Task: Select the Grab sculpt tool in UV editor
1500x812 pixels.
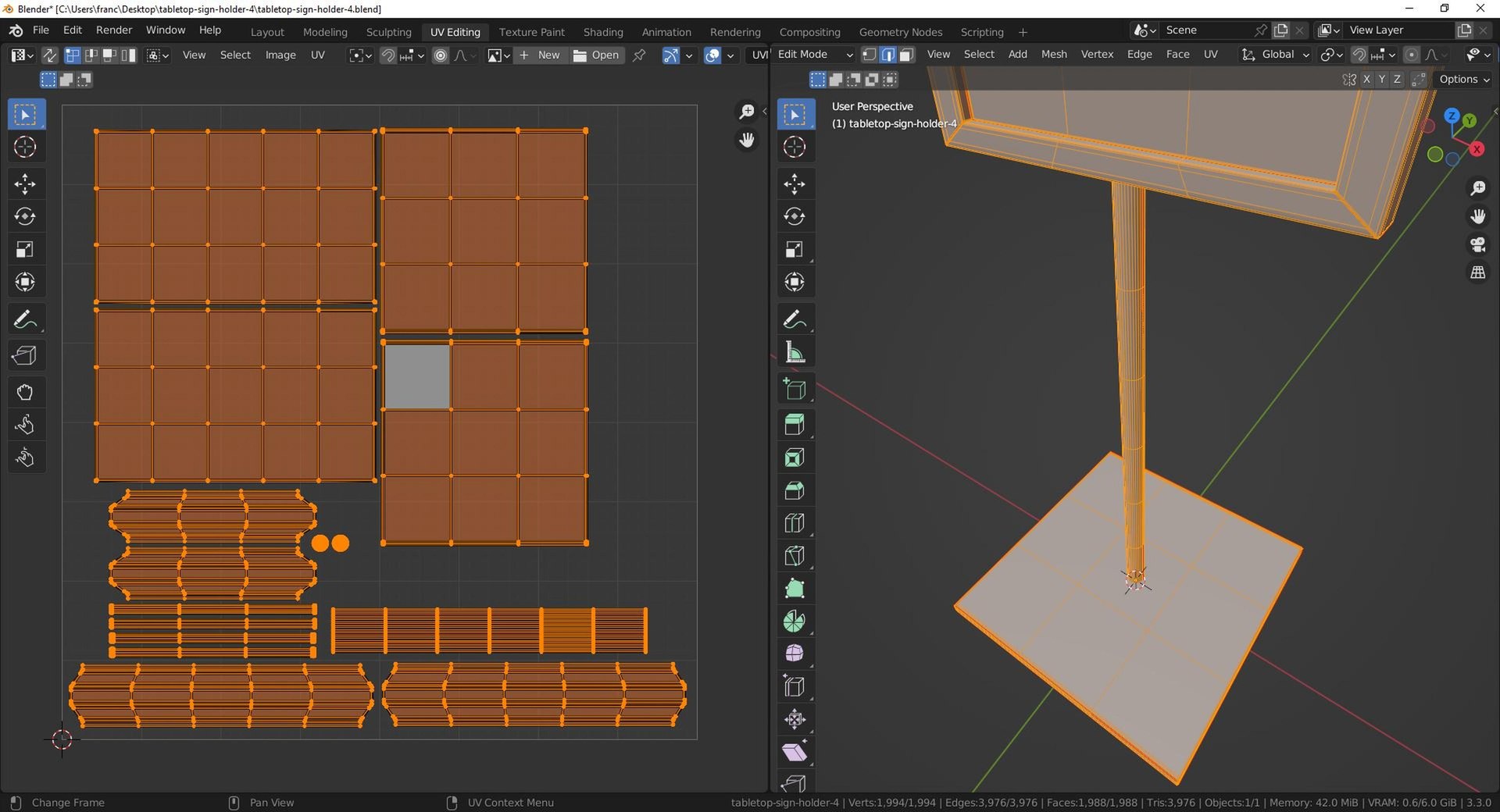Action: point(25,392)
